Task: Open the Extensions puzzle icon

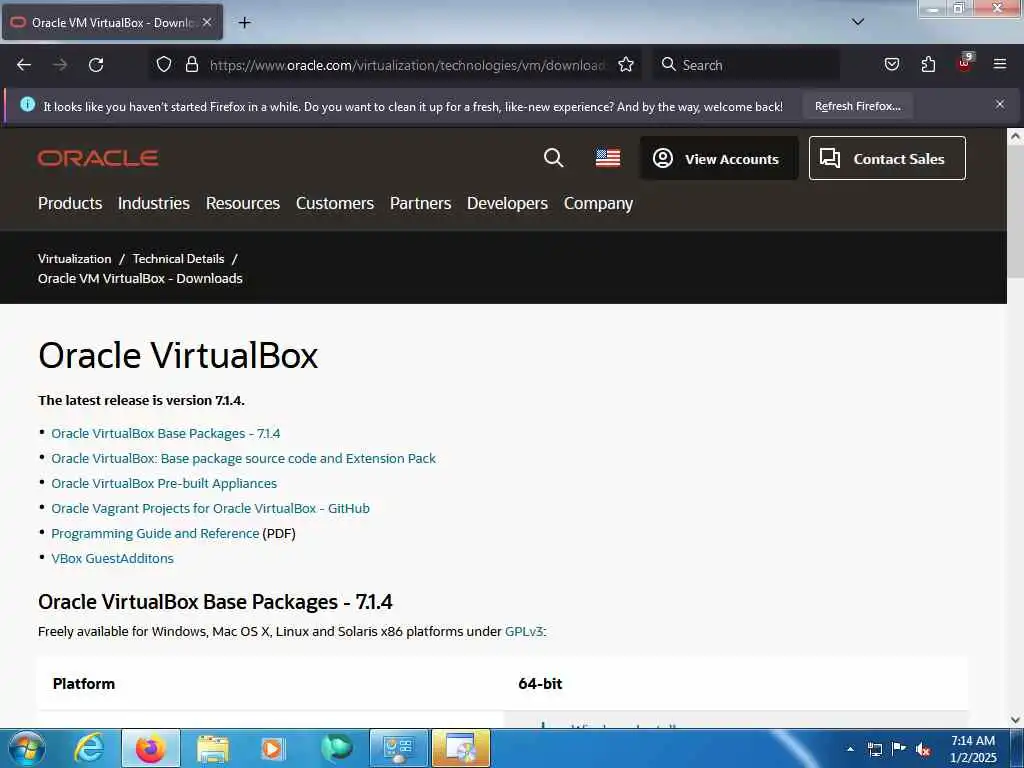Action: (x=928, y=64)
